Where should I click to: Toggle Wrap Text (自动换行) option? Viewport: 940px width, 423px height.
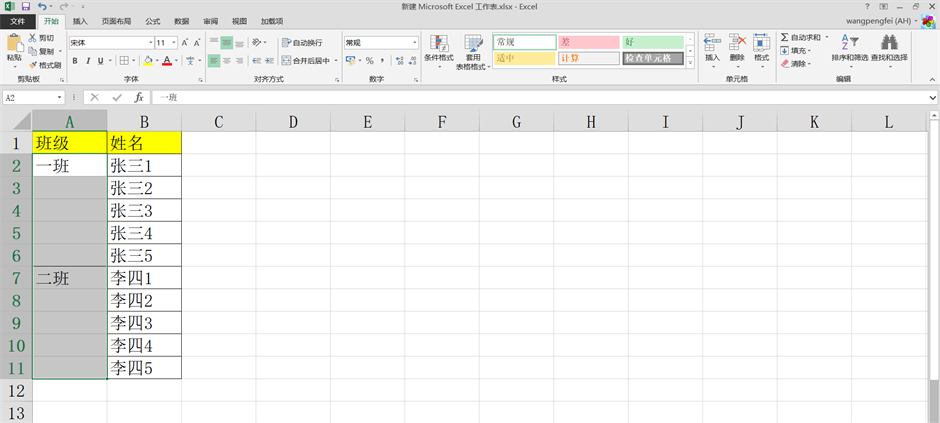[x=302, y=43]
